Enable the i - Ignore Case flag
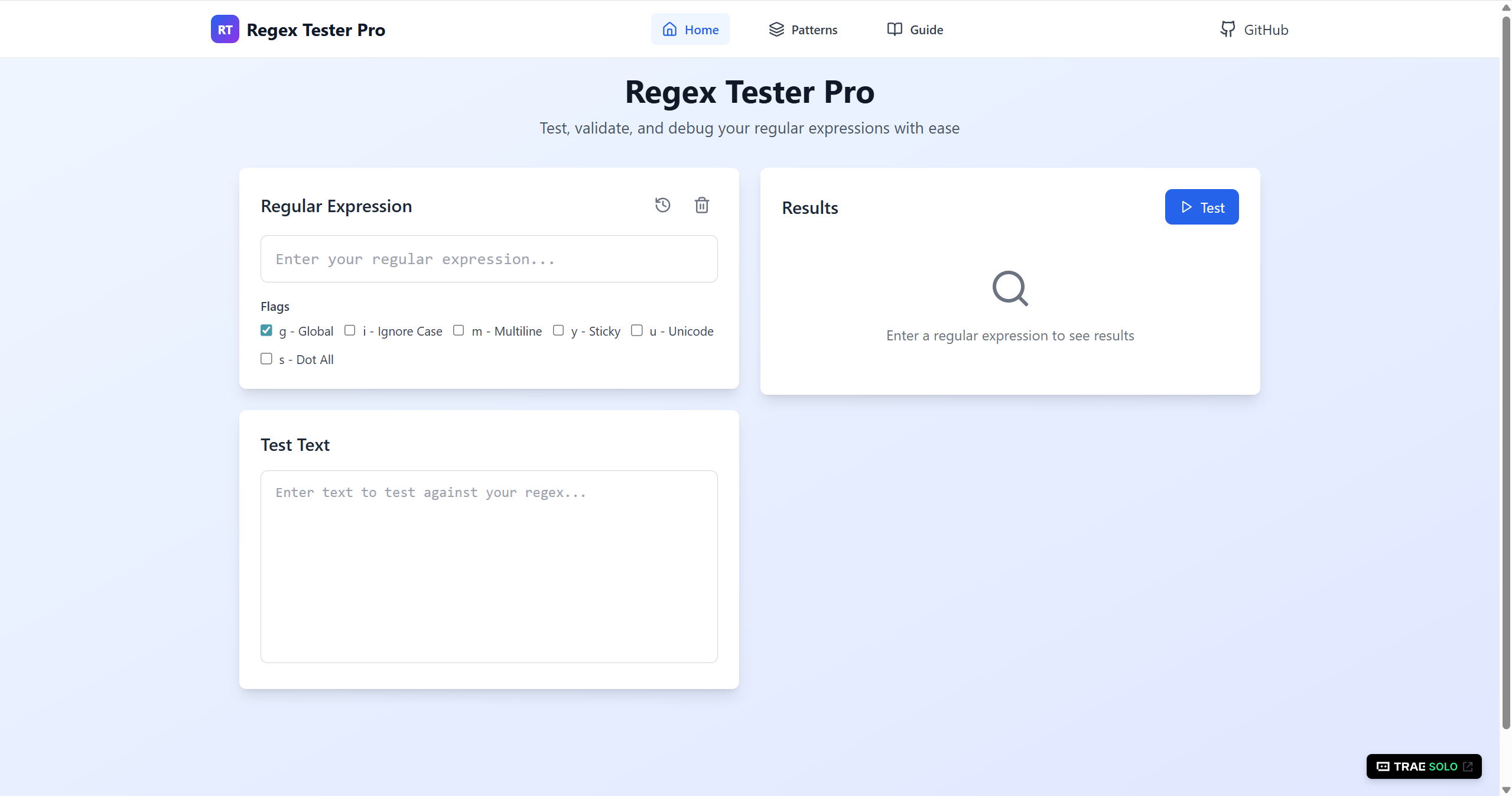The image size is (1512, 796). point(350,330)
